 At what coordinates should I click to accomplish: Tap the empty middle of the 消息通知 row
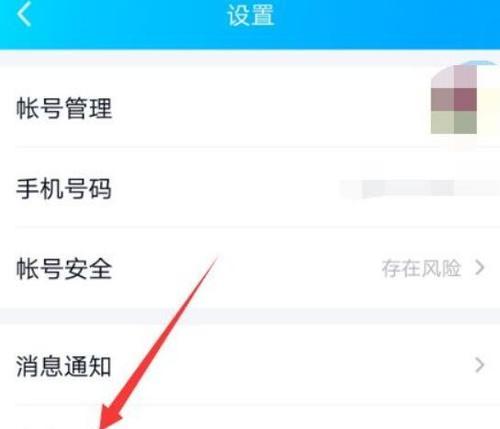click(292, 365)
